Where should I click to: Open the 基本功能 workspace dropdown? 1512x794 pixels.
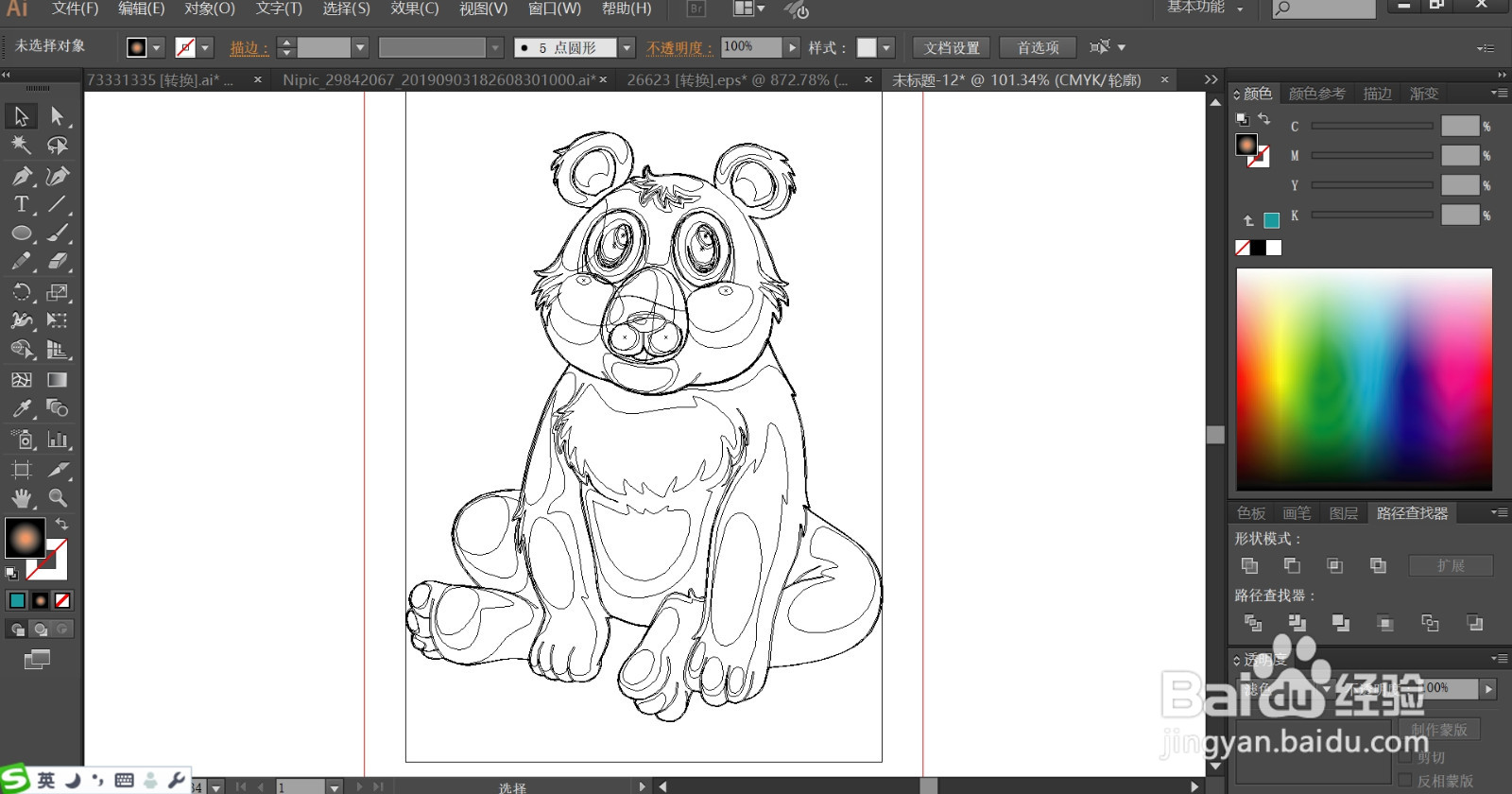pyautogui.click(x=1206, y=8)
